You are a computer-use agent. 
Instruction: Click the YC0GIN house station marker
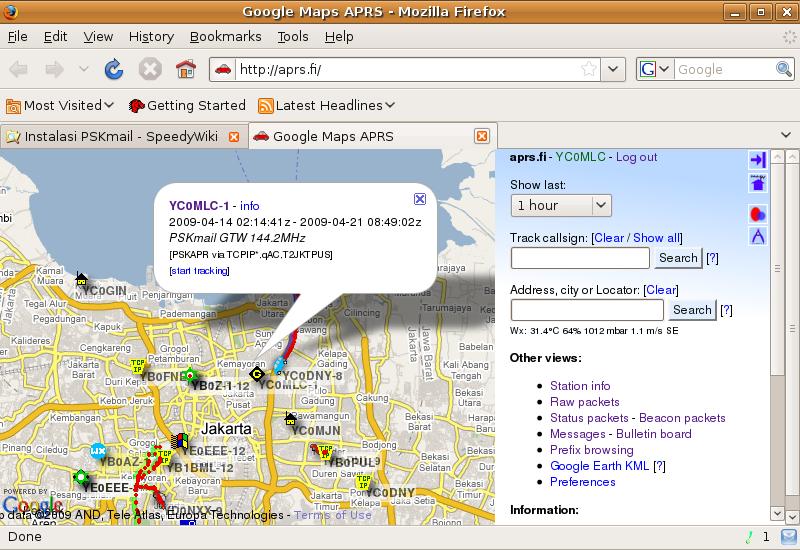tap(81, 279)
